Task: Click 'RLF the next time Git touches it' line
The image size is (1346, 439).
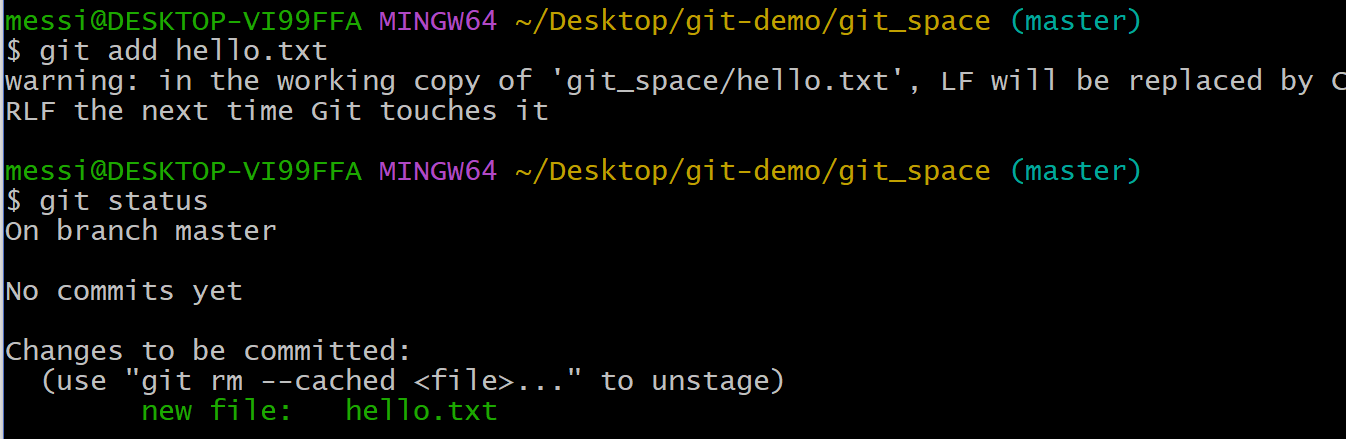Action: 277,111
